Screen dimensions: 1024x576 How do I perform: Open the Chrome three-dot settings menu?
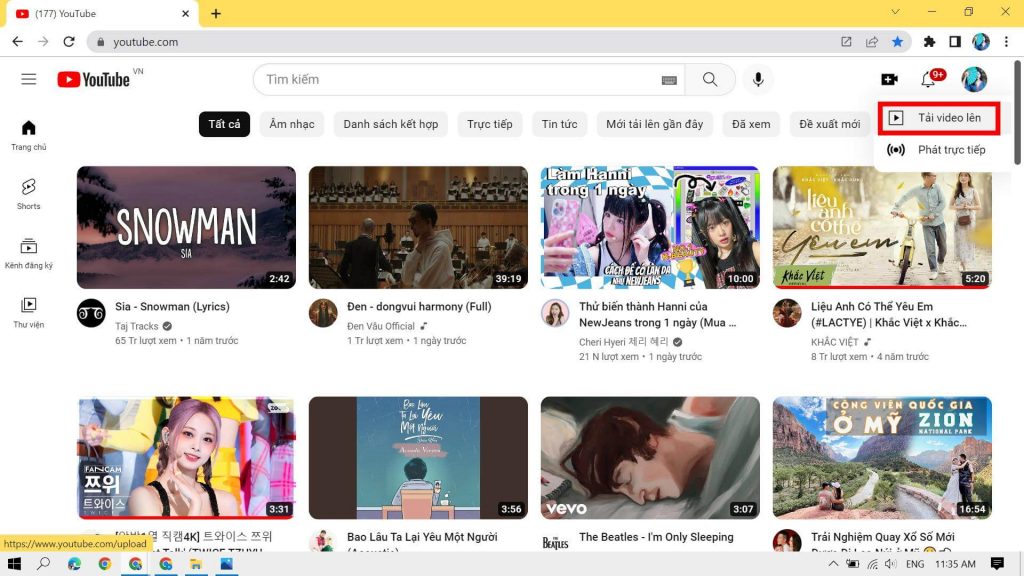(x=1004, y=44)
